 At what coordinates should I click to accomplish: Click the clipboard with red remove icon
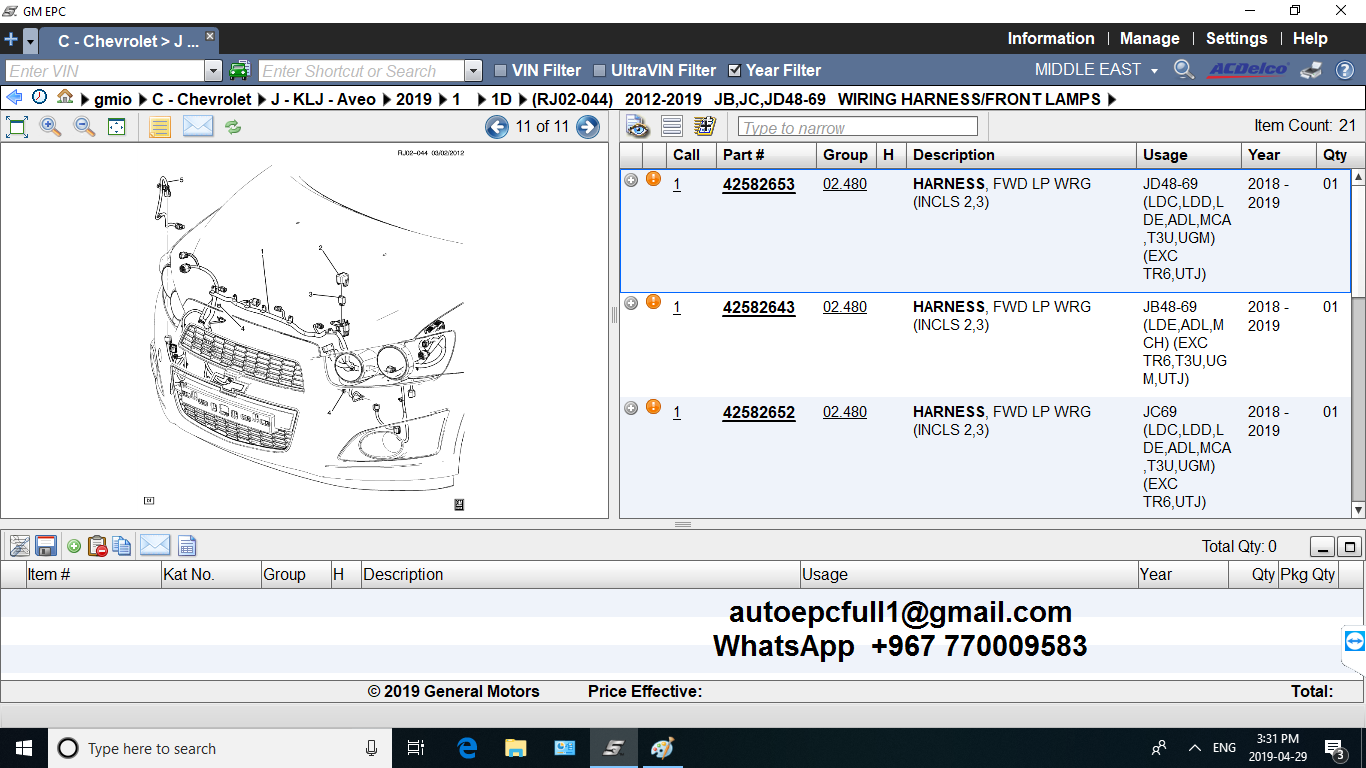(x=98, y=546)
